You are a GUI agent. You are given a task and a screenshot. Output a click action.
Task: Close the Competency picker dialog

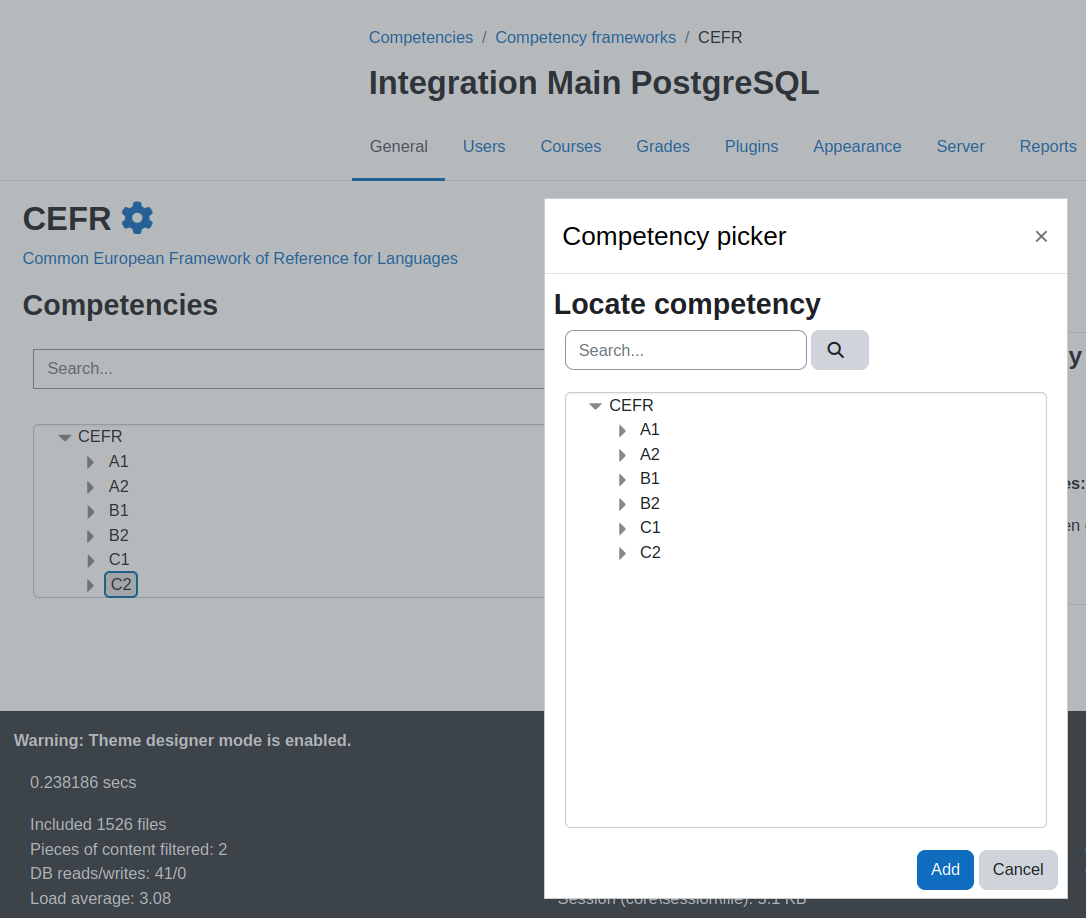pyautogui.click(x=1041, y=236)
